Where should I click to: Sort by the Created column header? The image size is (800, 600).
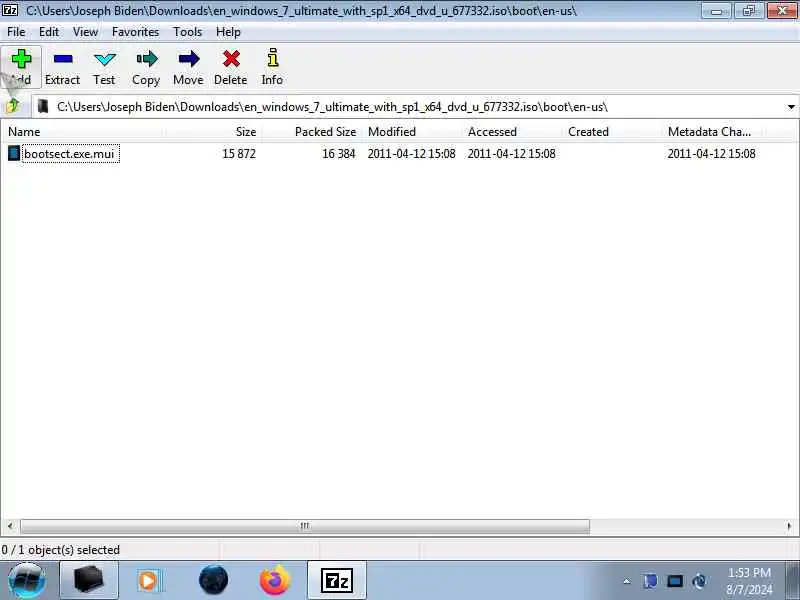click(612, 132)
